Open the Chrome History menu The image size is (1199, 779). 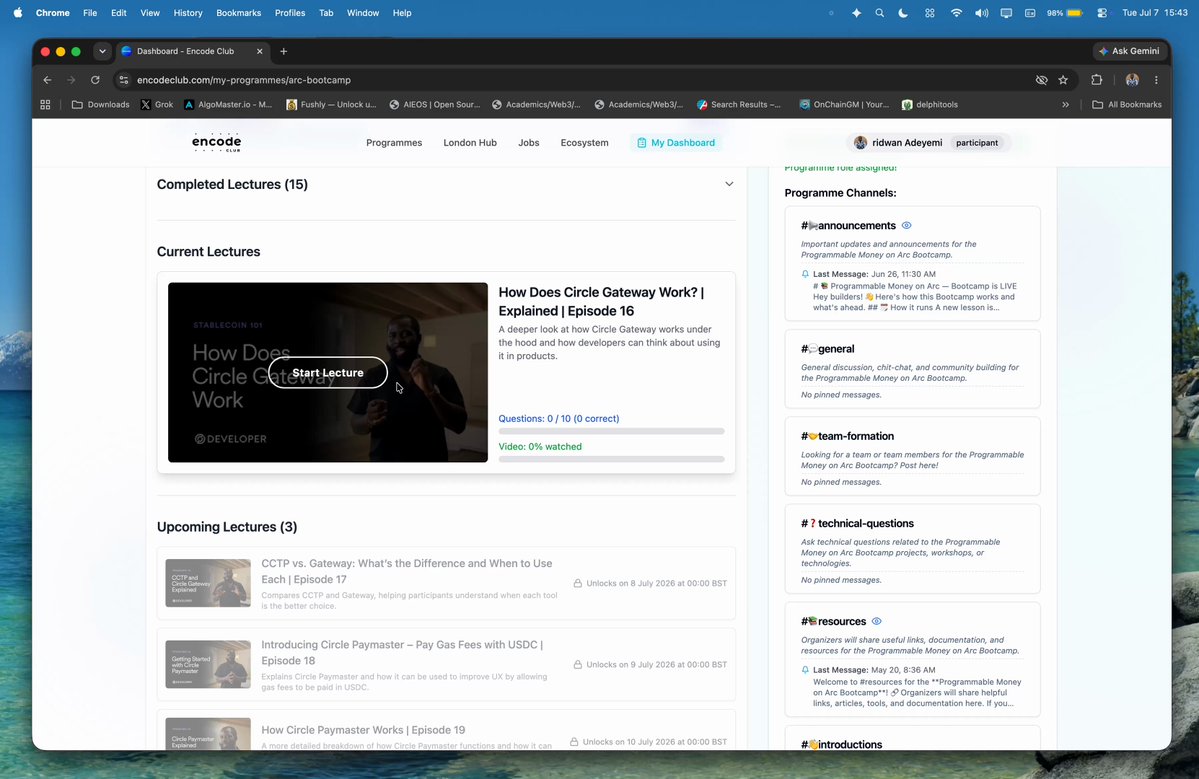click(x=187, y=13)
